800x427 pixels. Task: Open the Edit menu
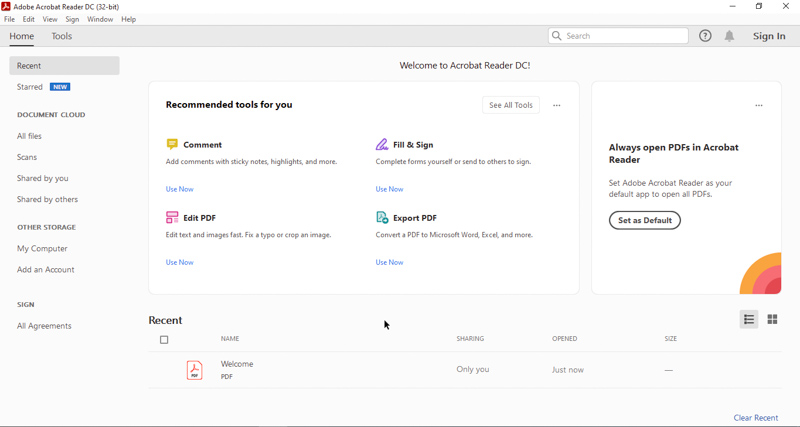pos(29,19)
